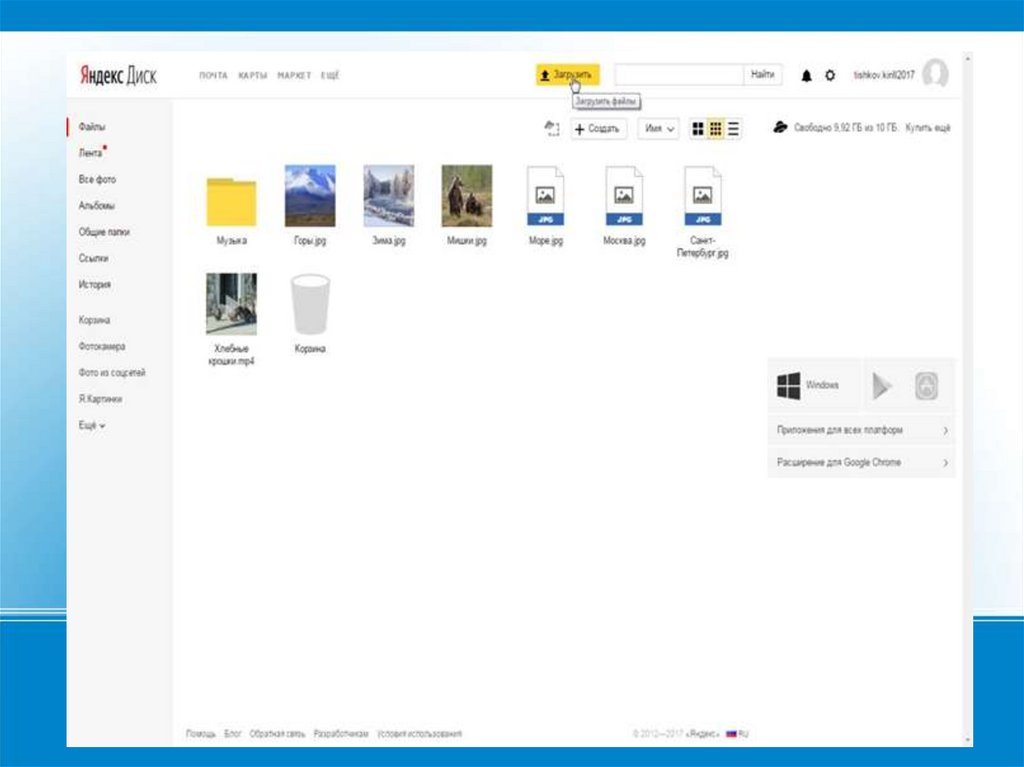Select Фото из соцсетей in the sidebar
Image resolution: width=1024 pixels, height=767 pixels.
112,372
